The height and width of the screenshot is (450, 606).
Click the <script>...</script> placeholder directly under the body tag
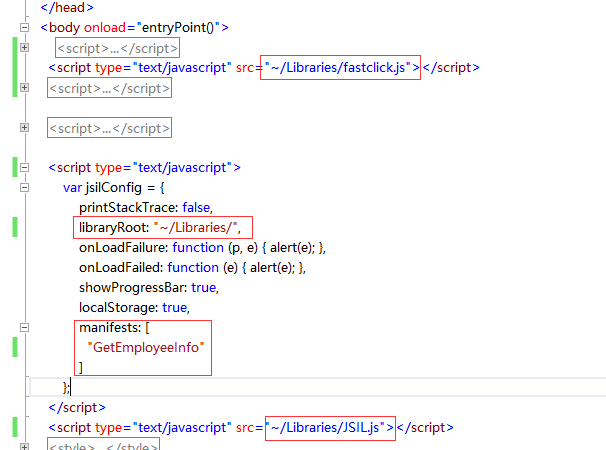pyautogui.click(x=117, y=48)
